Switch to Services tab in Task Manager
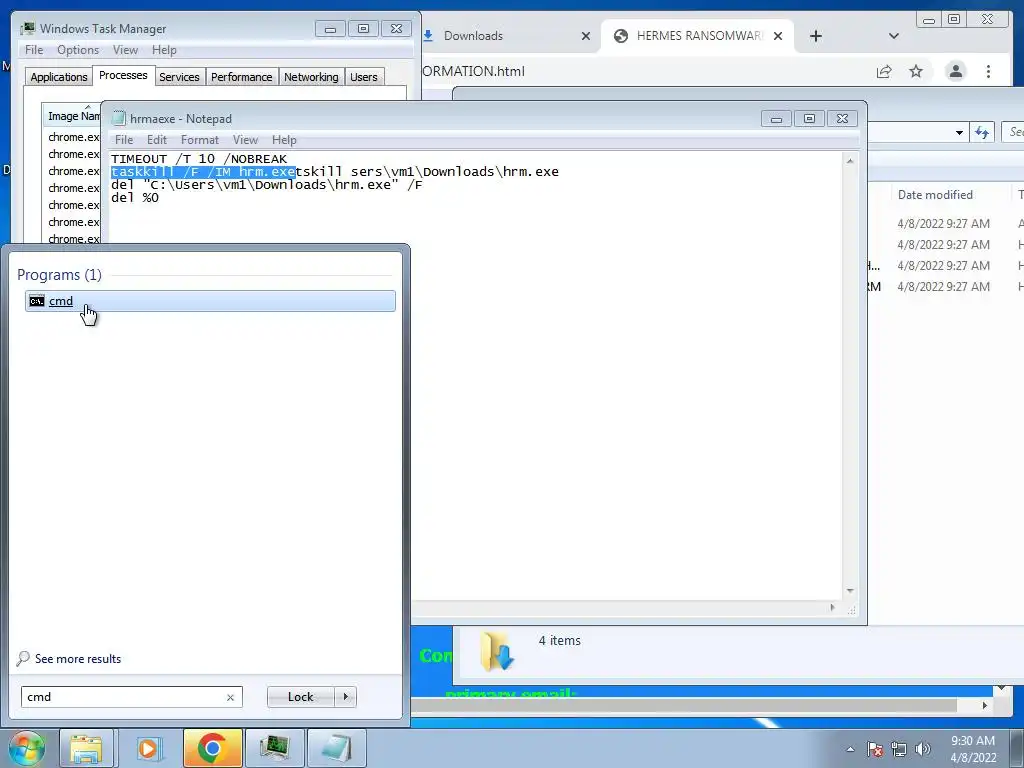Screen dimensions: 1024x768 click(180, 77)
